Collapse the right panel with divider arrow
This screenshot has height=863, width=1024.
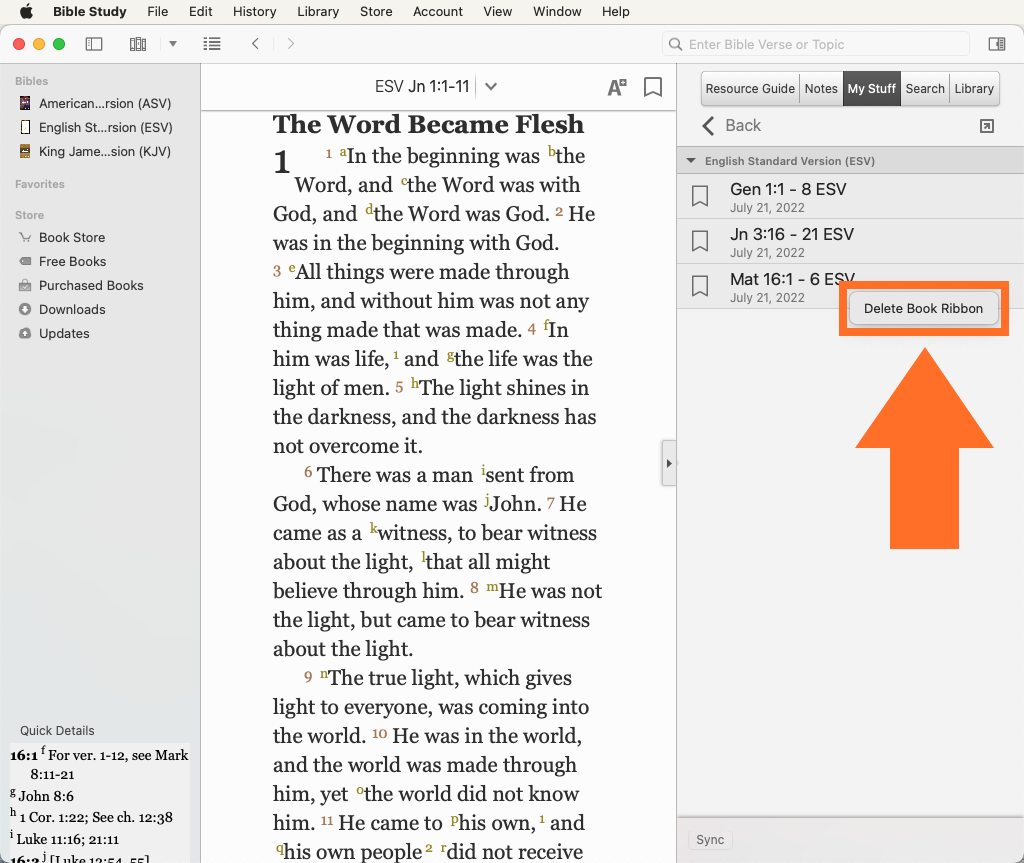[x=669, y=463]
